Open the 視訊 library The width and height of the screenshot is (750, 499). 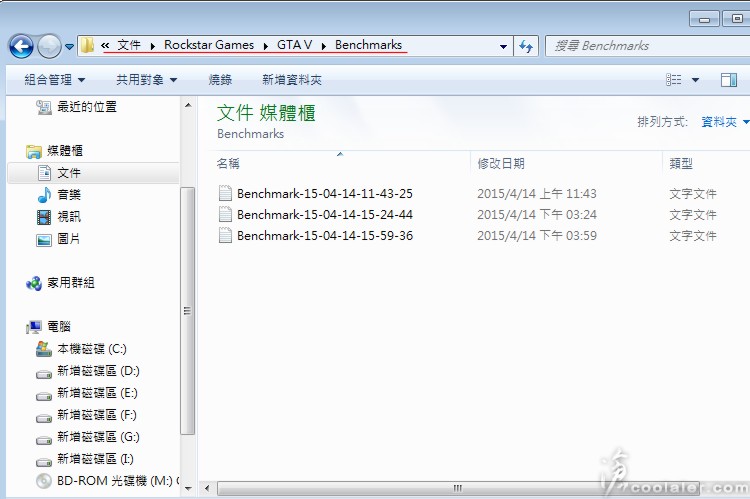69,217
